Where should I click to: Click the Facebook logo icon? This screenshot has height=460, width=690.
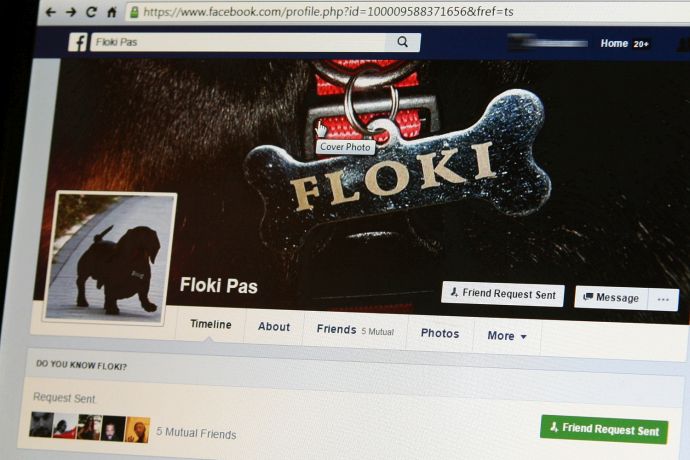pyautogui.click(x=78, y=43)
